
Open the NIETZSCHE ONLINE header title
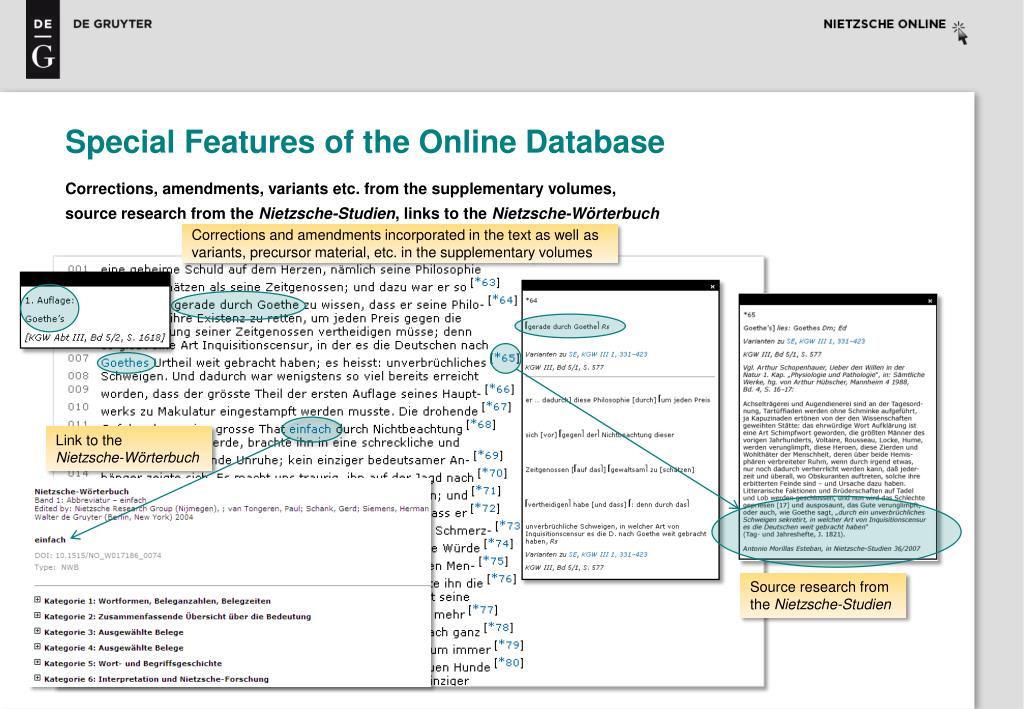click(x=884, y=24)
